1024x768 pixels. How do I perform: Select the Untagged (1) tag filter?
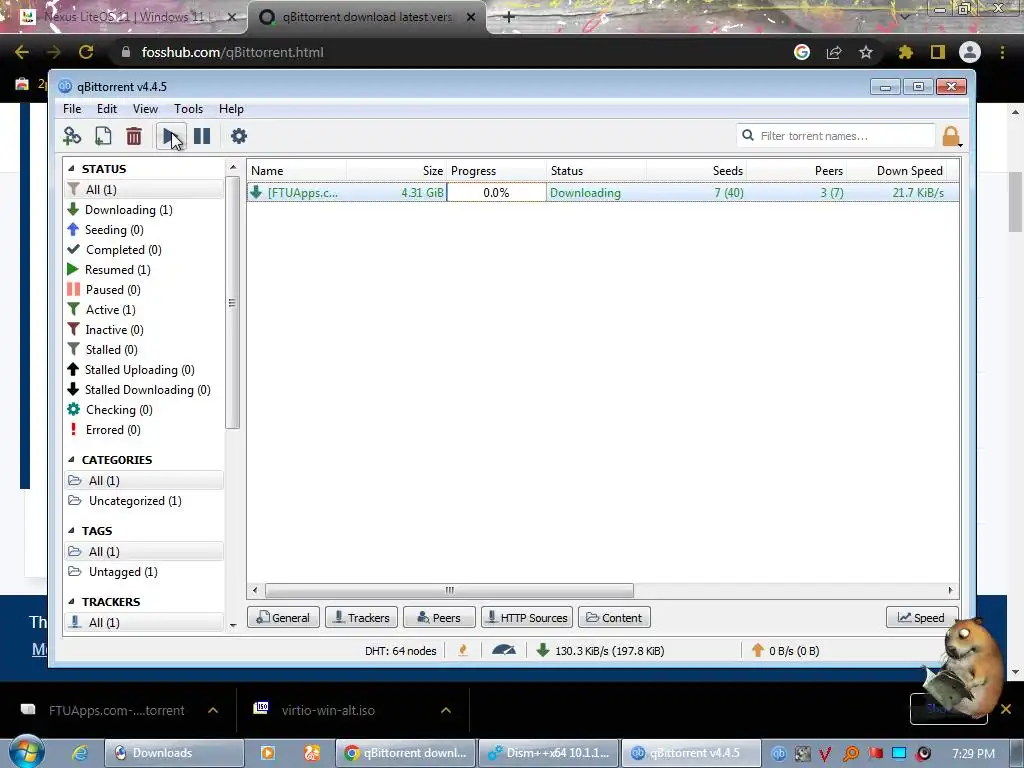122,572
